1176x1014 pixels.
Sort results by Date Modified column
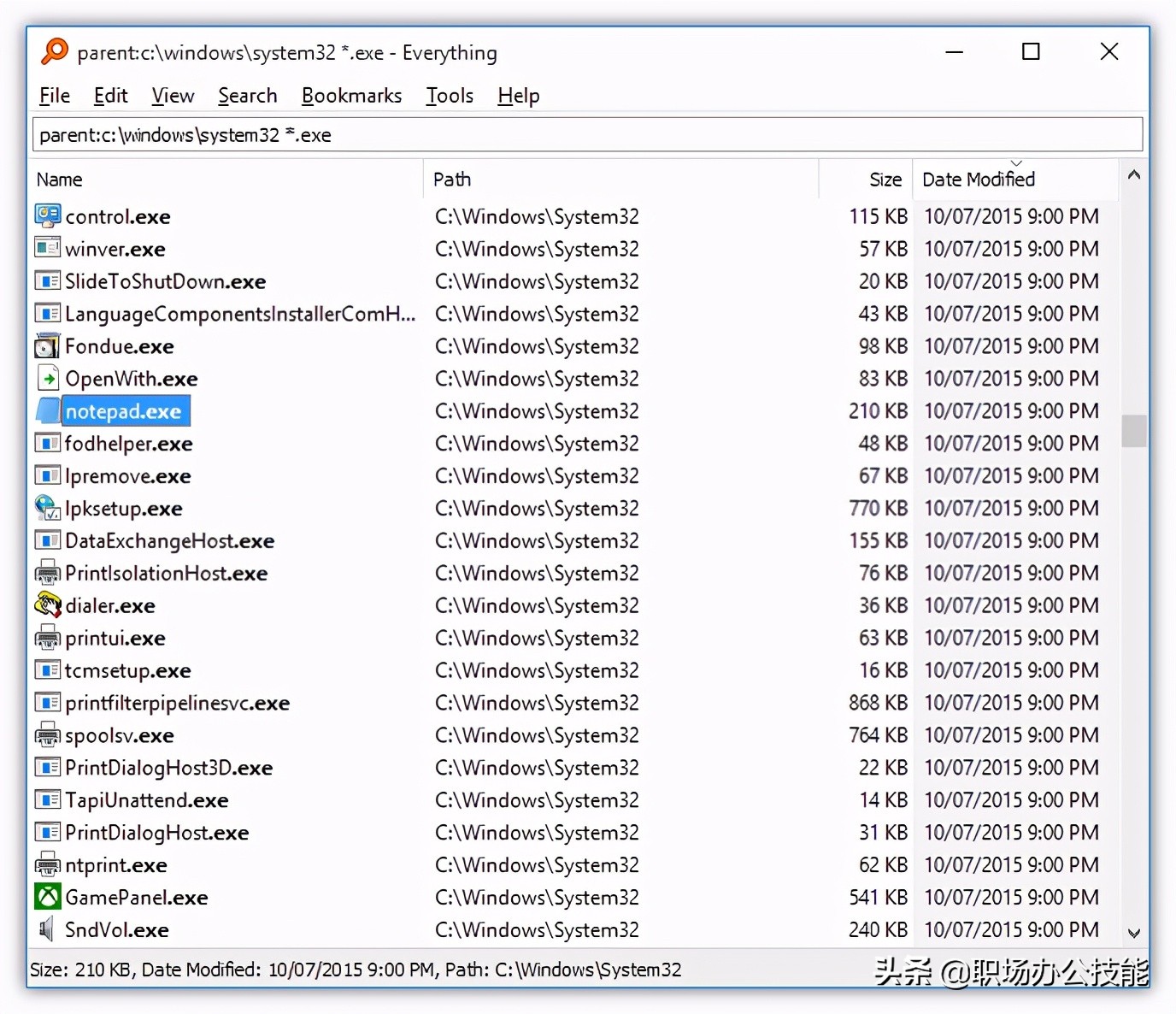[978, 180]
